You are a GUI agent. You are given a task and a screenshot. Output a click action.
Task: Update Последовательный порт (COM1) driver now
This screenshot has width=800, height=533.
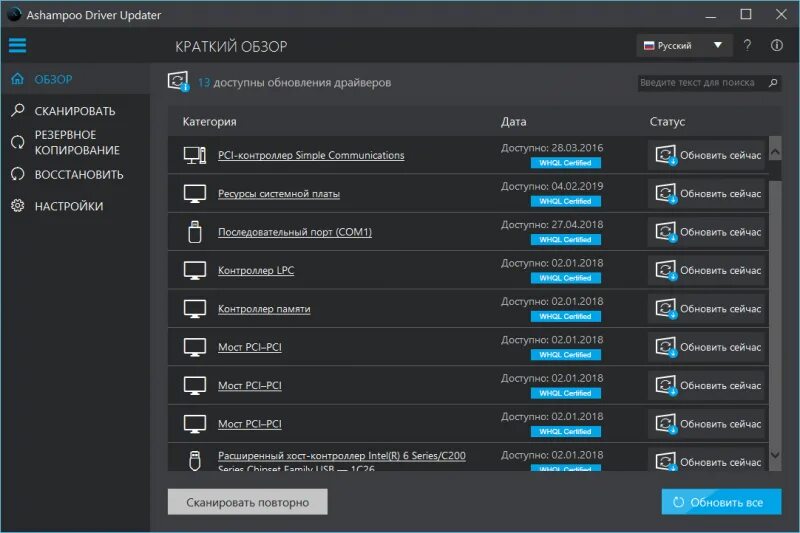(708, 232)
